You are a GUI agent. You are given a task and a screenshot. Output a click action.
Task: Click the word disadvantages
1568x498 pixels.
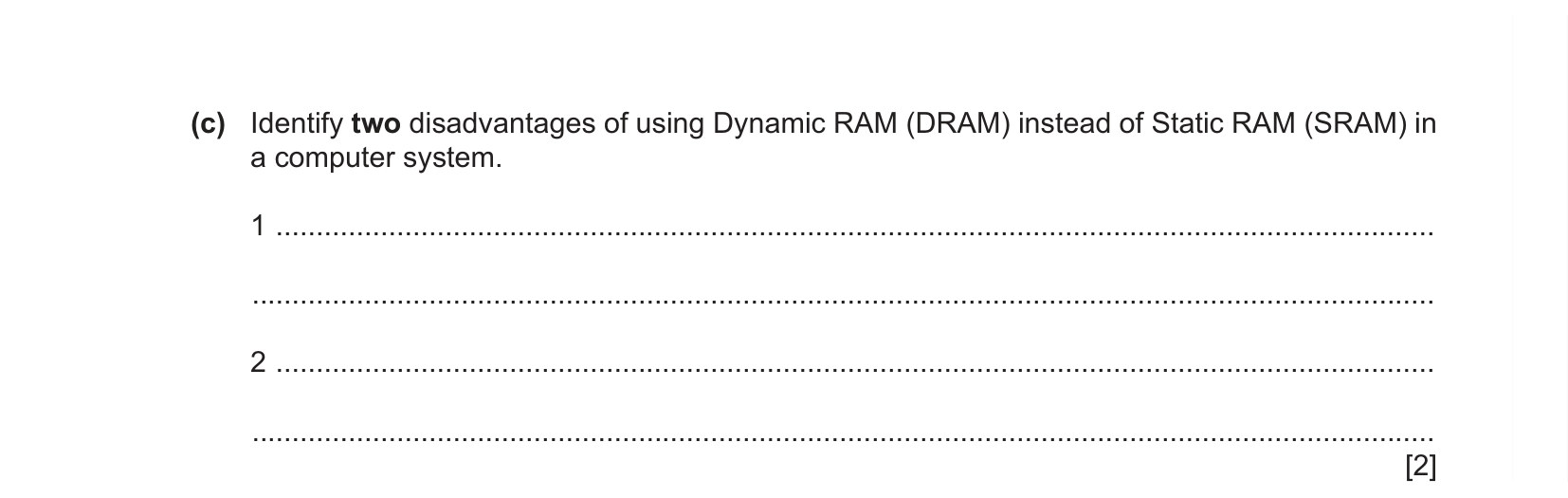click(x=505, y=124)
